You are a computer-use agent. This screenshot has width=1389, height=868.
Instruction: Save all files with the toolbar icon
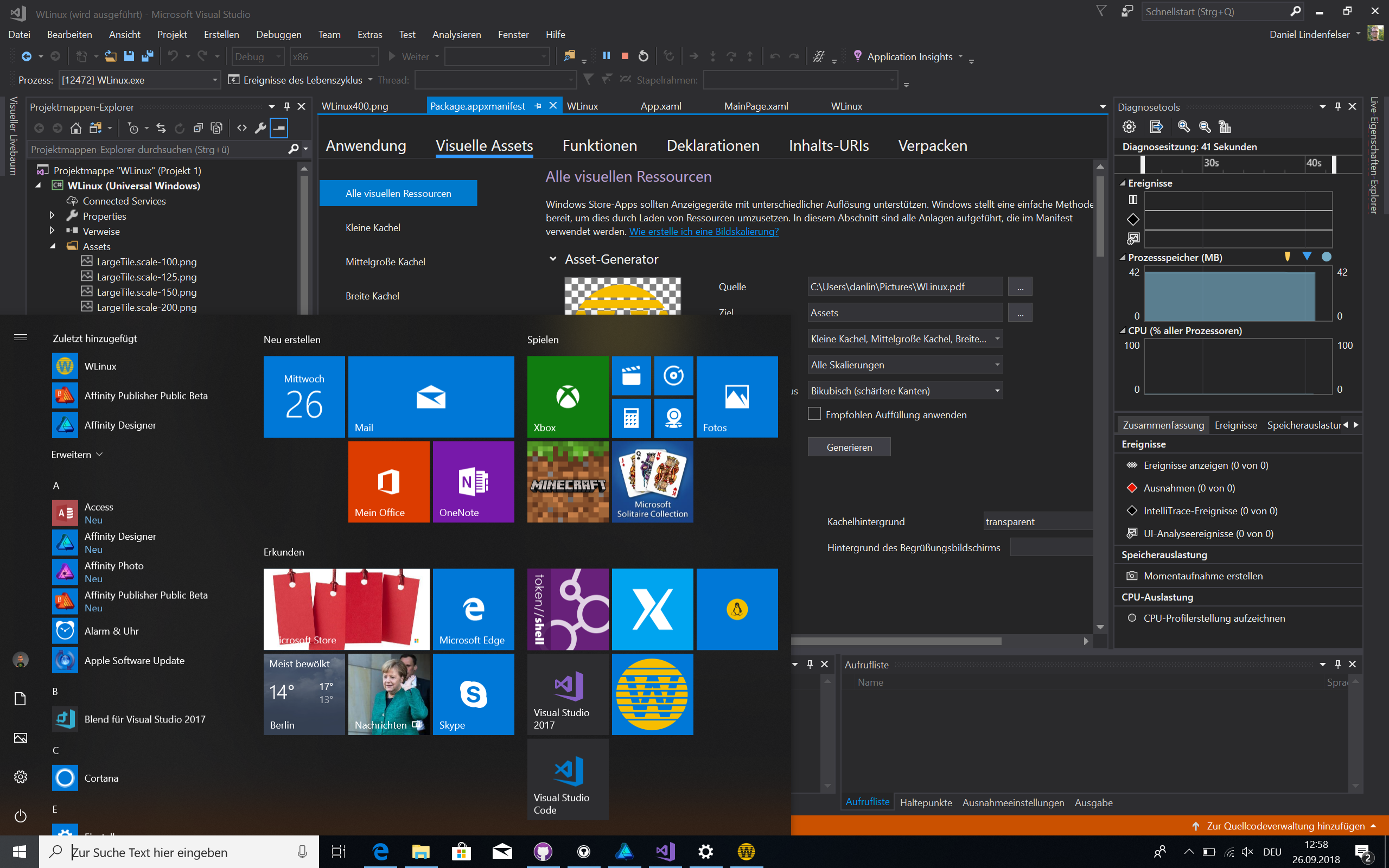tap(148, 56)
